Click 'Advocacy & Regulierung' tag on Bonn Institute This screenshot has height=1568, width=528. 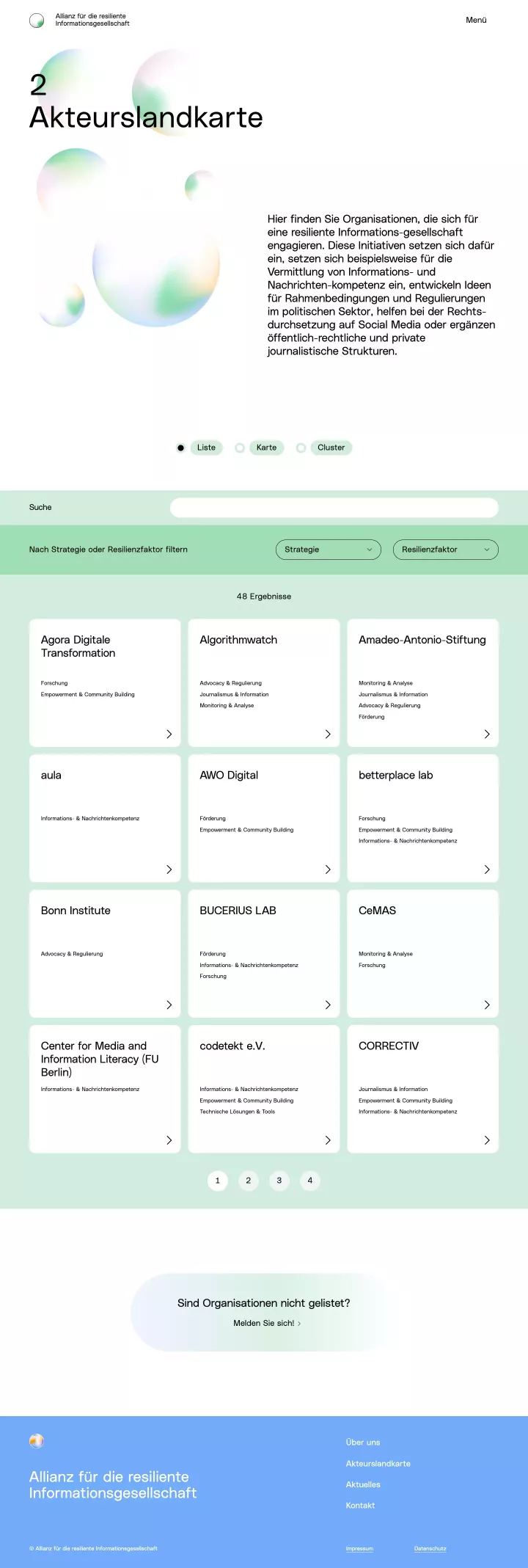tap(72, 954)
